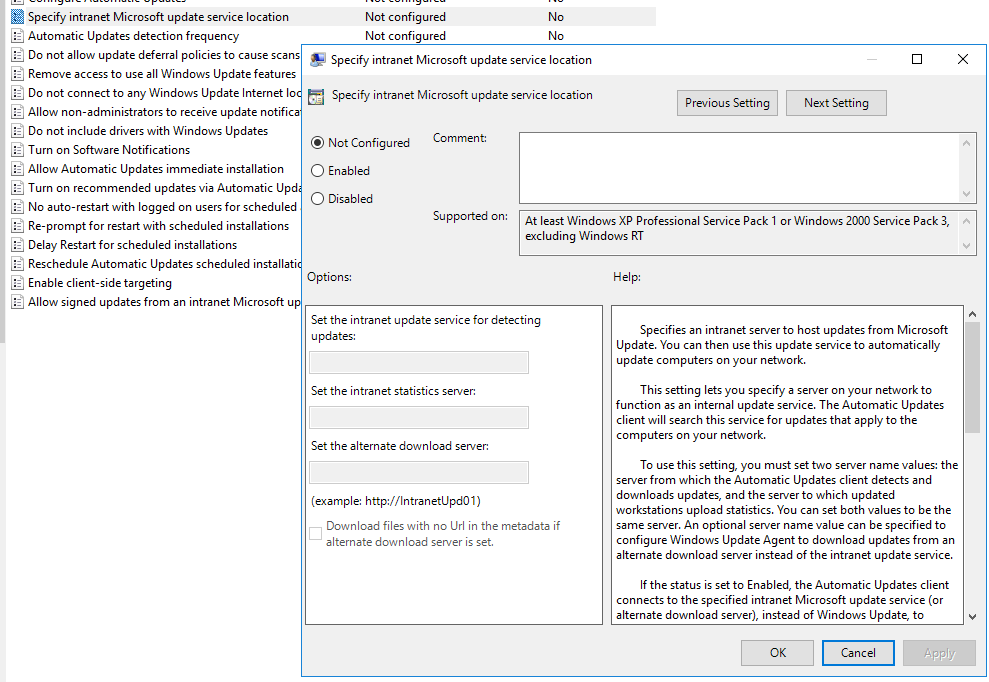The image size is (989, 682).
Task: Click the icon beside 'No auto-restart with logged on users'
Action: 18,207
